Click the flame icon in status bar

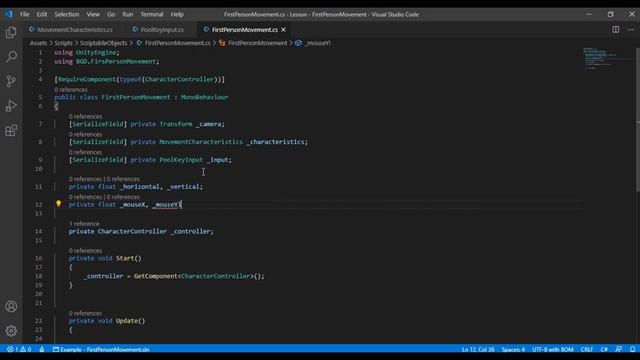[x=42, y=349]
